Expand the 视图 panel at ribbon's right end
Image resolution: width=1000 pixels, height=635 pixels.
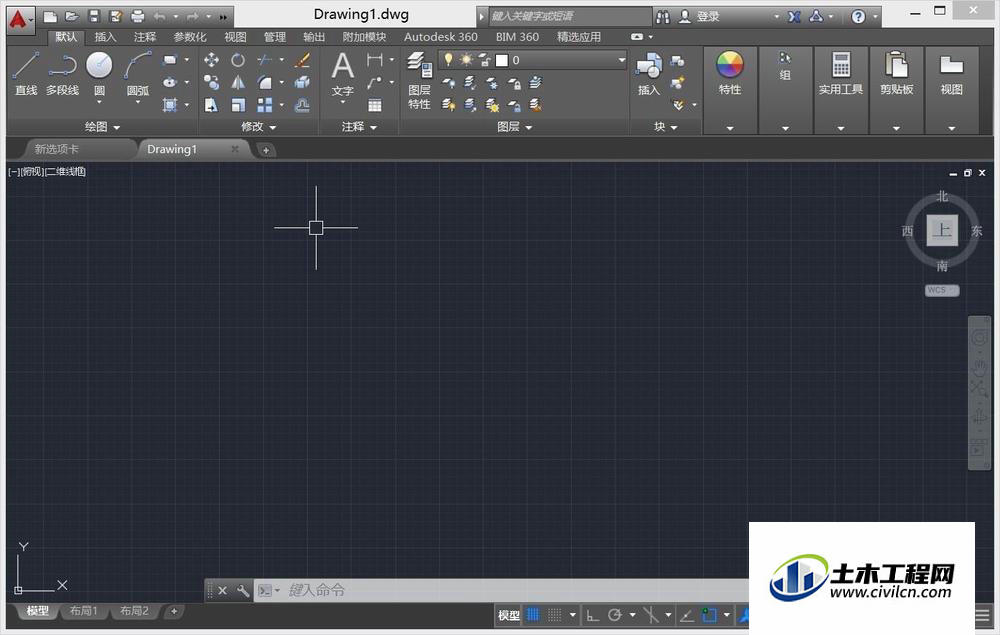(952, 128)
